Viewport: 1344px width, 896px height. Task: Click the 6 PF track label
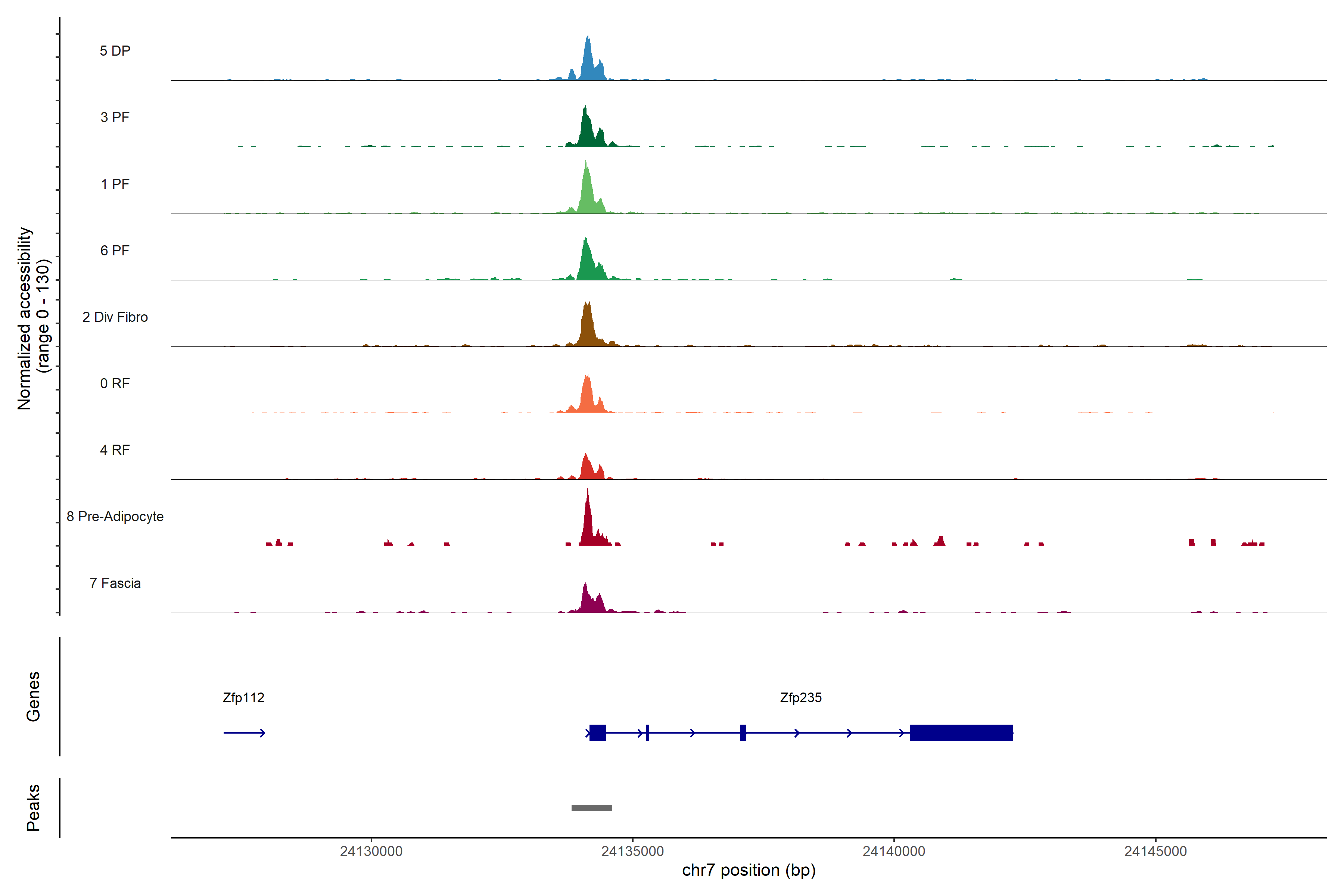[x=115, y=251]
